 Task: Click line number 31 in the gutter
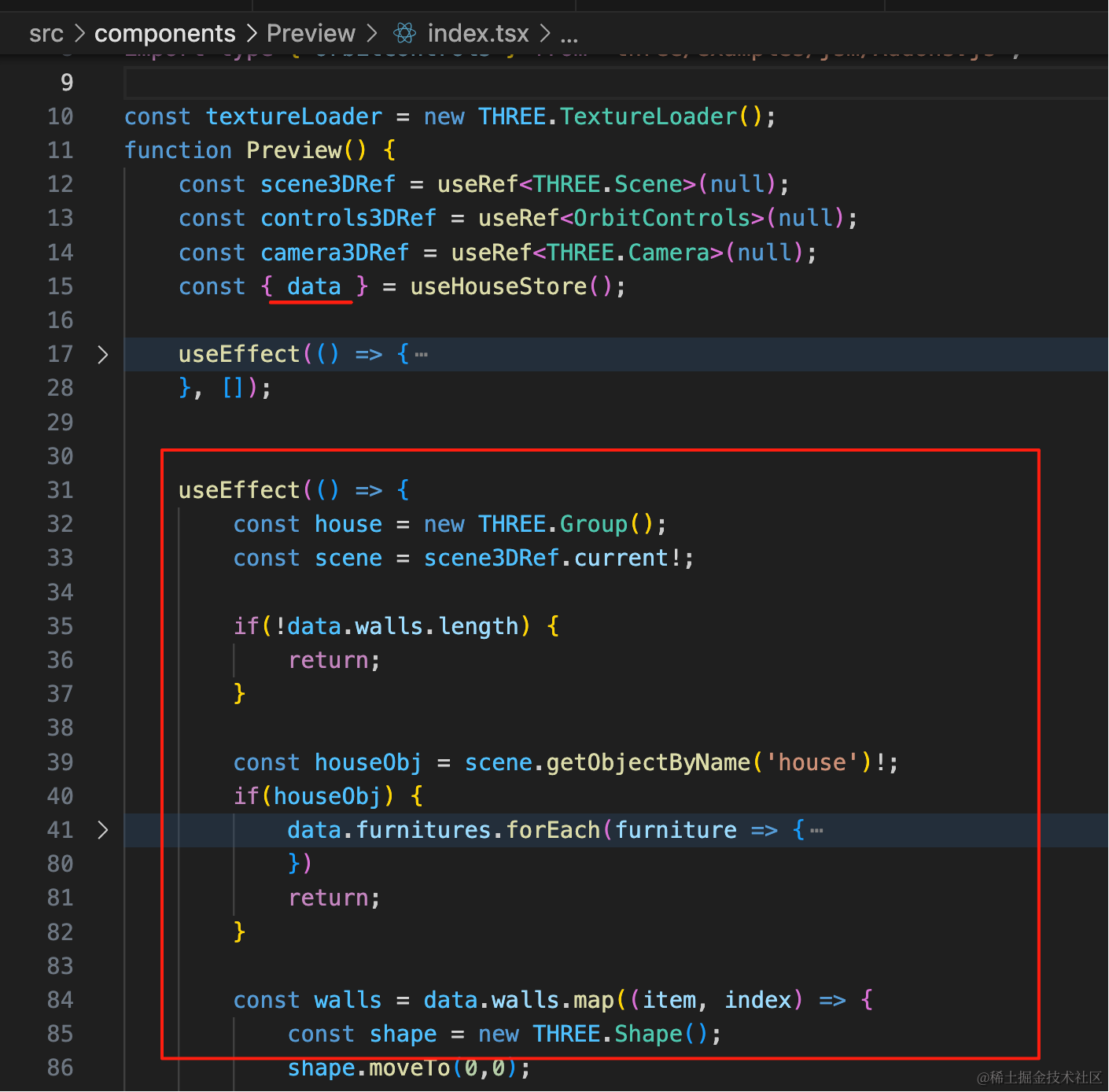[x=61, y=490]
